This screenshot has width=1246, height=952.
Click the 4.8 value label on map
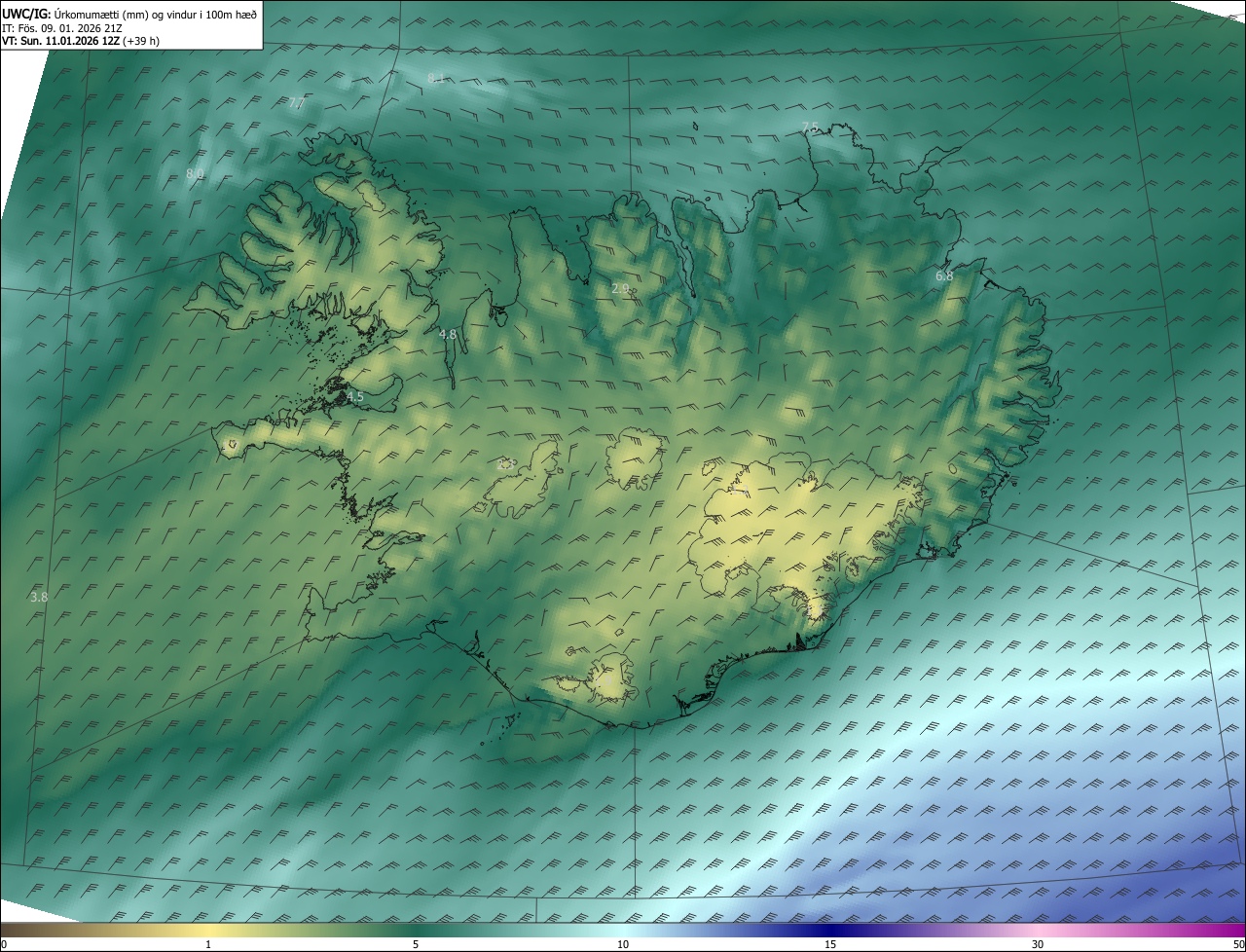pyautogui.click(x=448, y=334)
